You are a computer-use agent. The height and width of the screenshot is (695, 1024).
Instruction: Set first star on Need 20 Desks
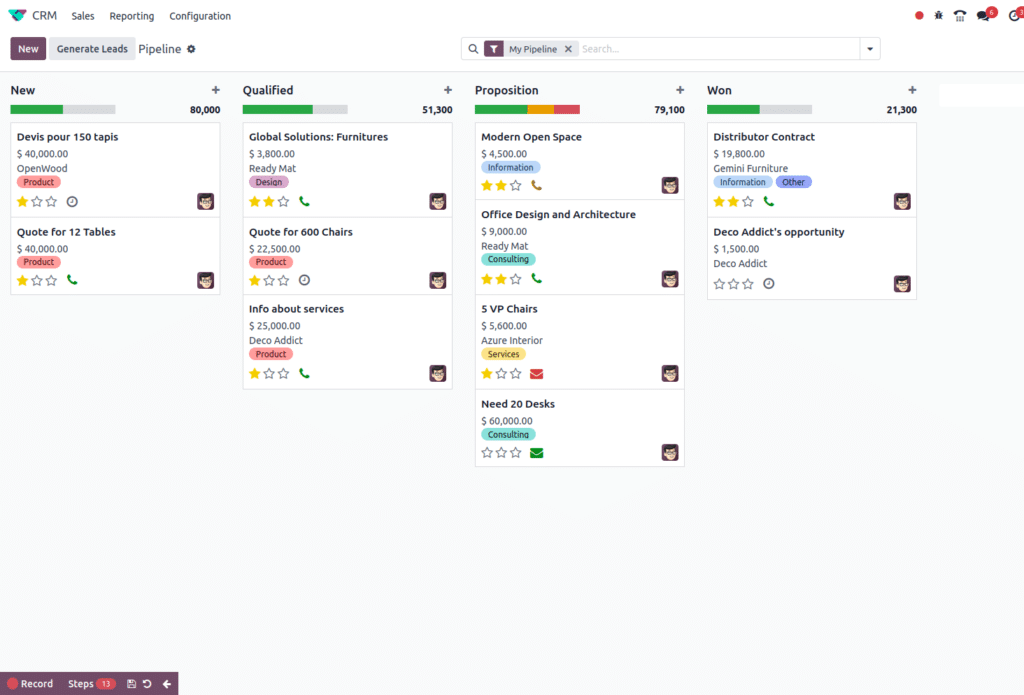click(487, 453)
